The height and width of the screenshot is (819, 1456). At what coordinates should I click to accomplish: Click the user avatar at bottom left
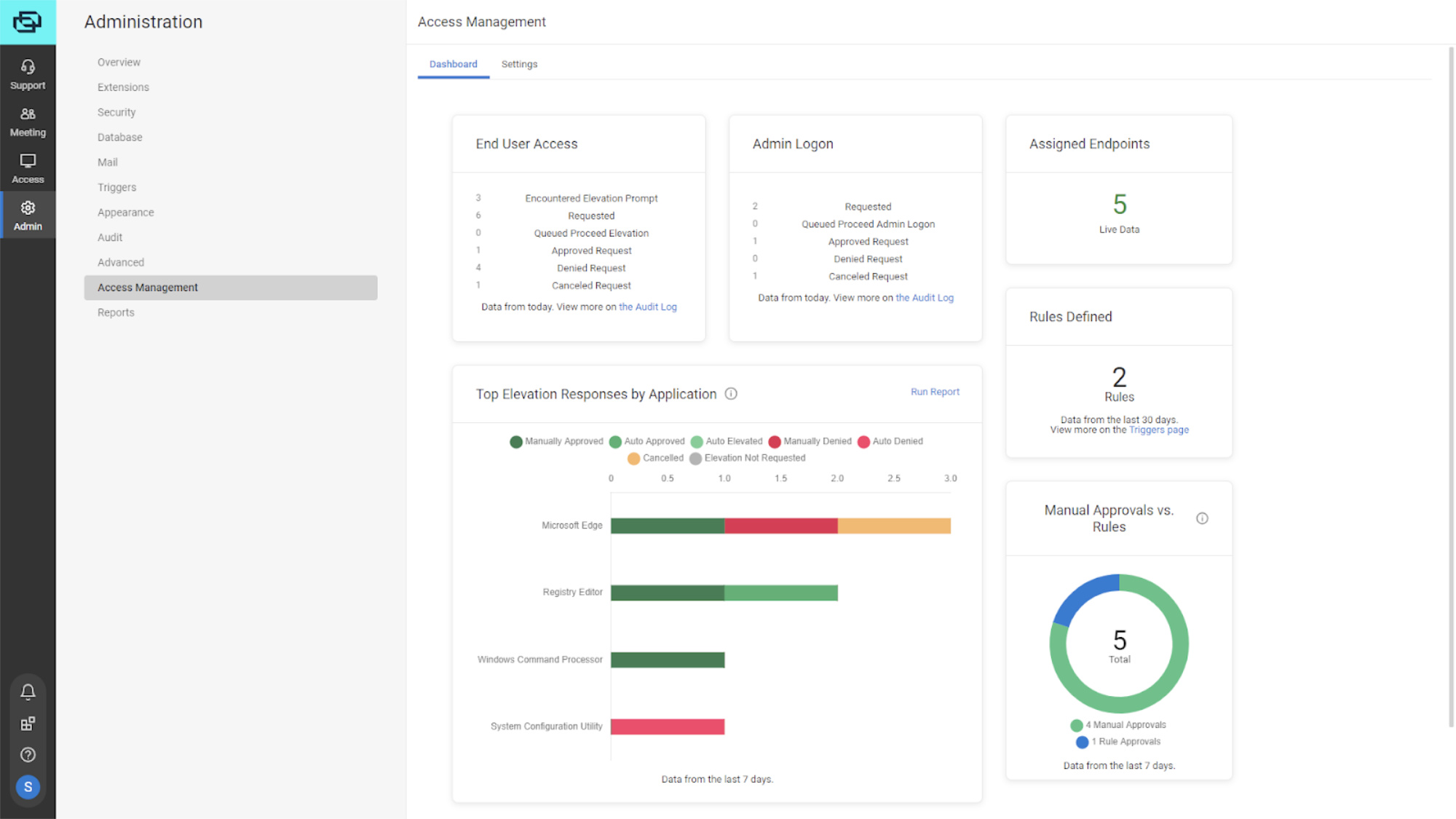pyautogui.click(x=28, y=787)
